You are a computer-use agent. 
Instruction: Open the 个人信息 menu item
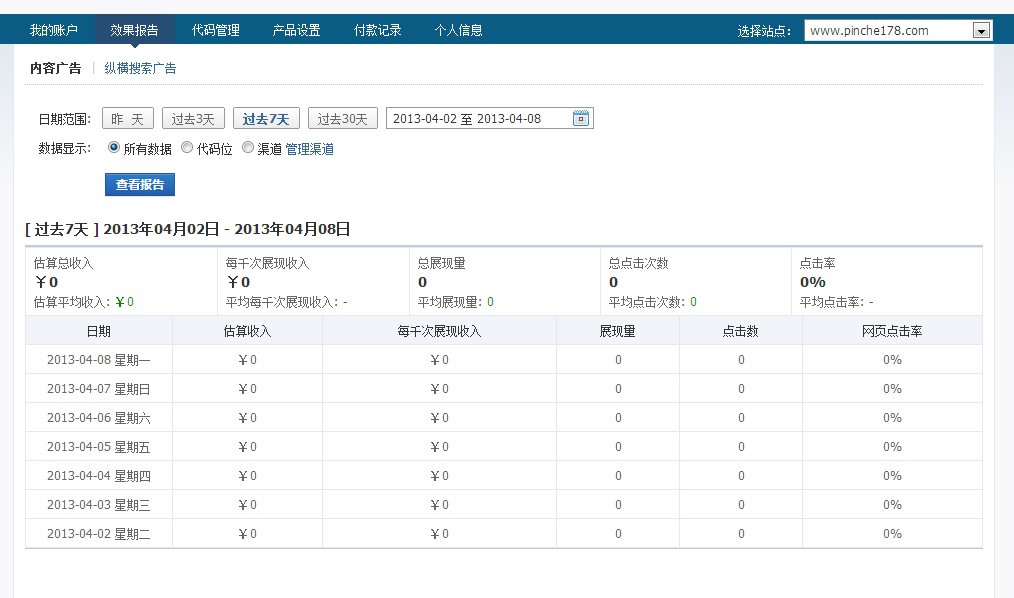[459, 30]
